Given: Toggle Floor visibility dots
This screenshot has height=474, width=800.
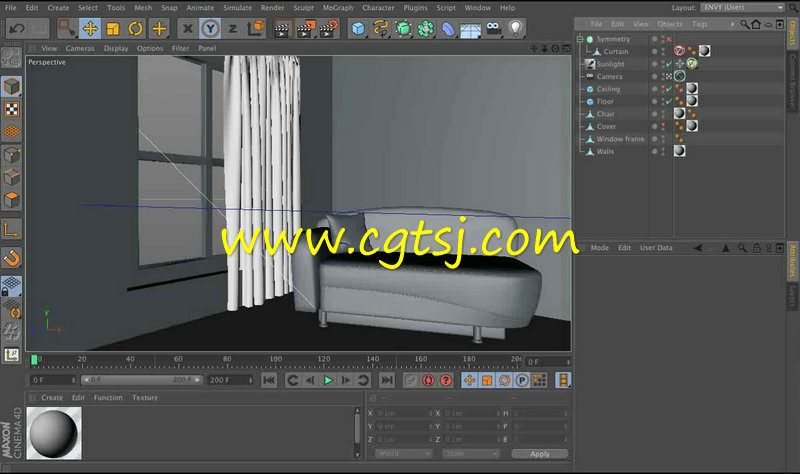Looking at the screenshot, I should (663, 102).
